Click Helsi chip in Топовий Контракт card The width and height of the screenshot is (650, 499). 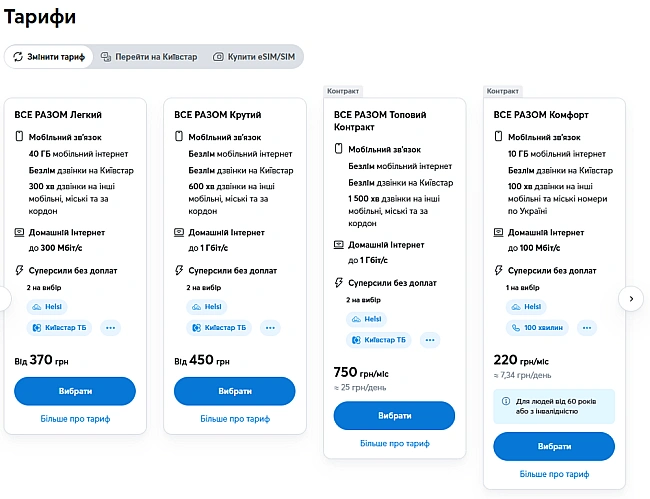click(366, 319)
